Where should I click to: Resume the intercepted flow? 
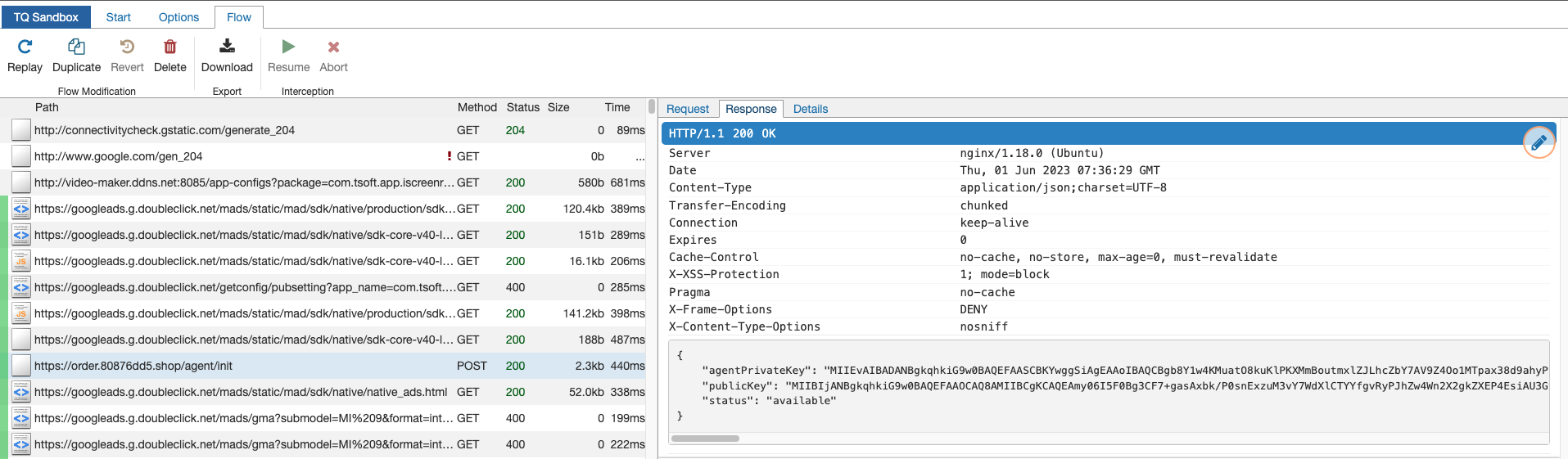(288, 47)
